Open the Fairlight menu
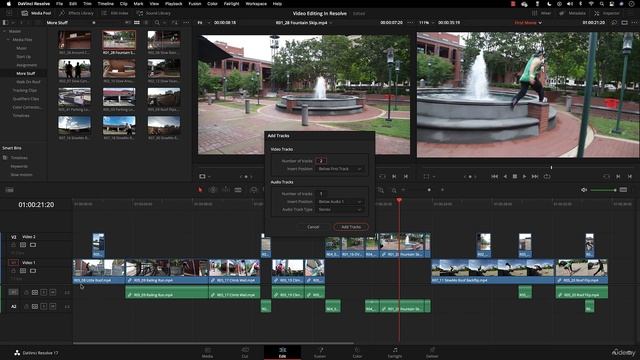Image resolution: width=640 pixels, height=360 pixels. [231, 4]
